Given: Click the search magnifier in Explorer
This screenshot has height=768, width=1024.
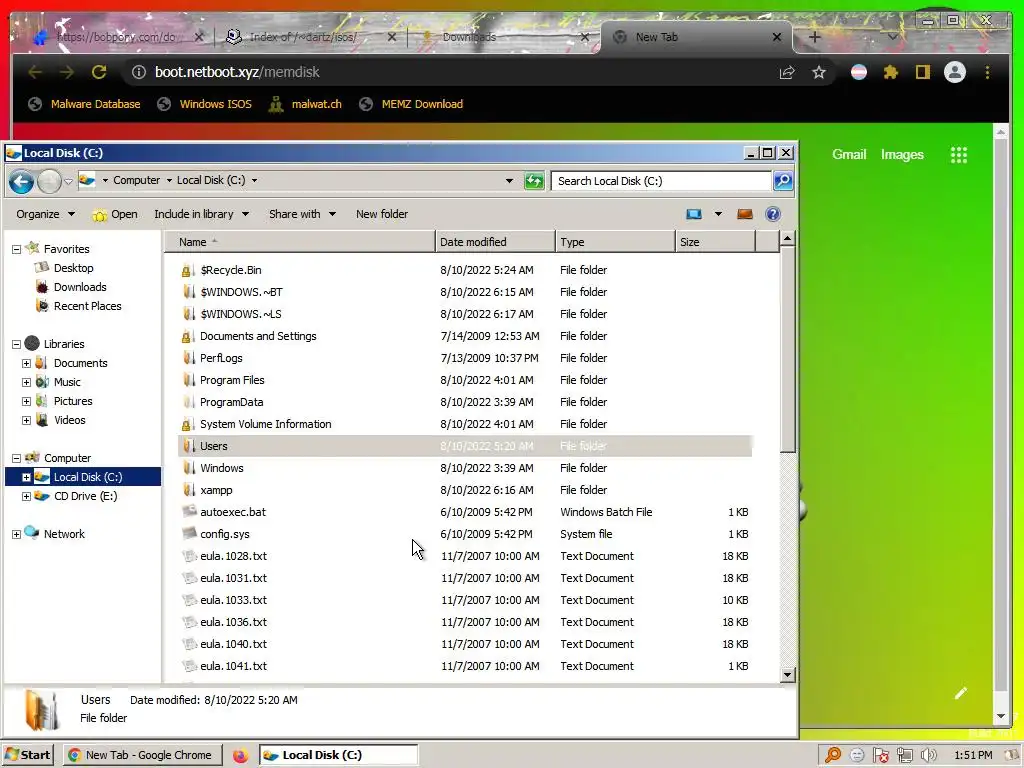Looking at the screenshot, I should point(783,181).
